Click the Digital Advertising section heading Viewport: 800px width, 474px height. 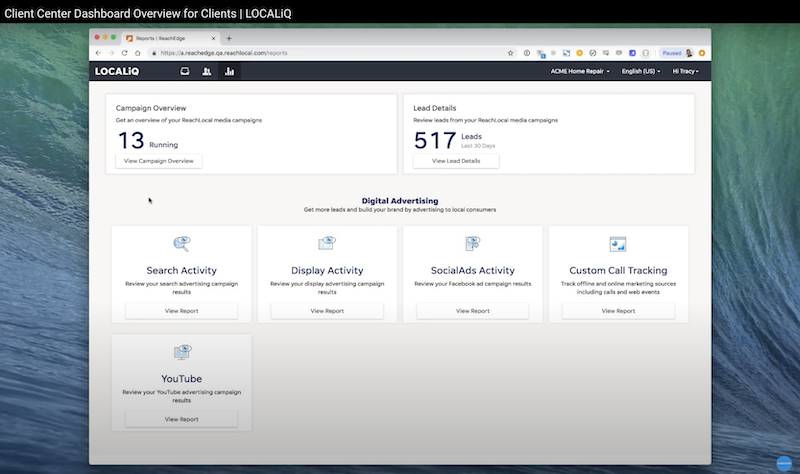400,201
